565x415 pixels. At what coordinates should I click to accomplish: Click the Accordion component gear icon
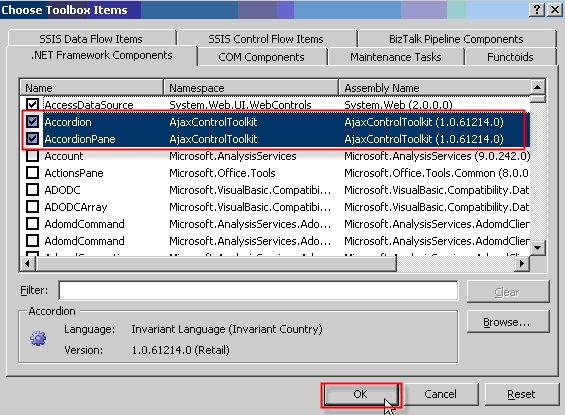pos(38,338)
